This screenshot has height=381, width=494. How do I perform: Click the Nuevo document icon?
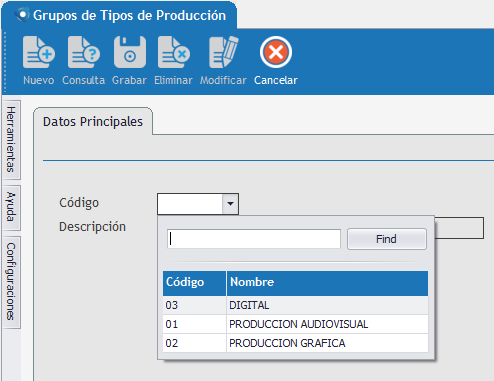(x=39, y=52)
